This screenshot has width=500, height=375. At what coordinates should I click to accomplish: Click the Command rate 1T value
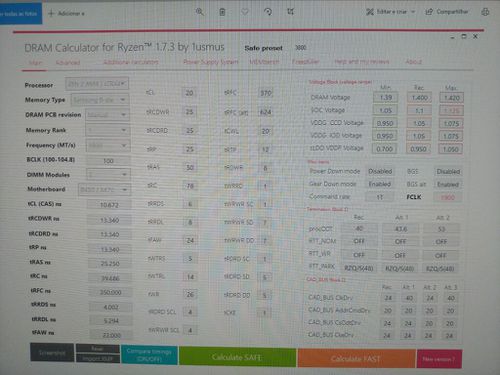(x=380, y=197)
